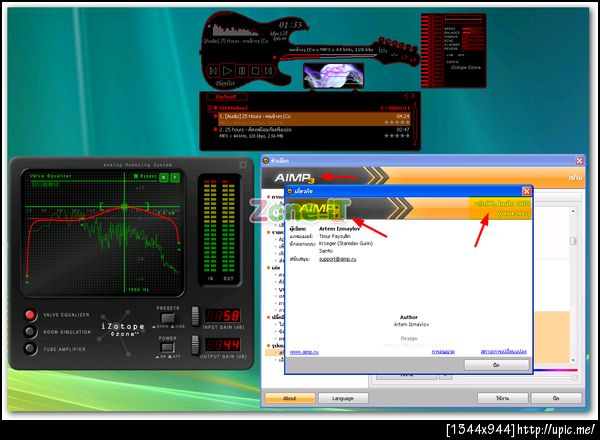
Task: Toggle the Tube Amplifier button in Ozone
Action: [30, 349]
